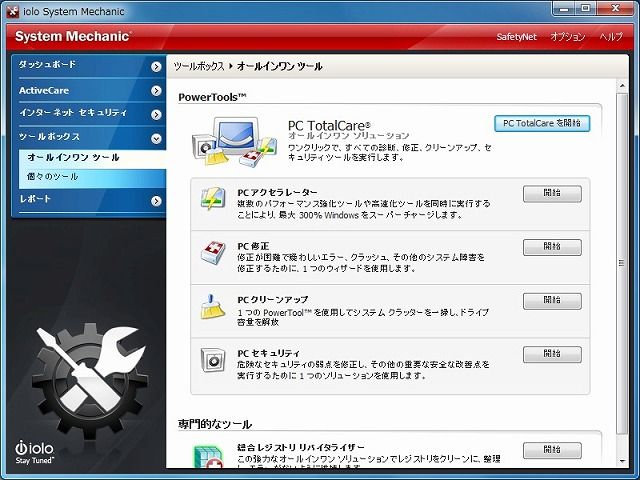Expand the レポート section arrow
This screenshot has width=640, height=480.
[156, 201]
